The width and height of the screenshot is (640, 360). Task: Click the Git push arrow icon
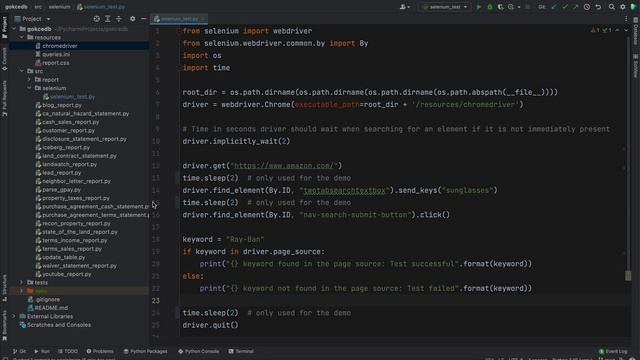[x=576, y=7]
